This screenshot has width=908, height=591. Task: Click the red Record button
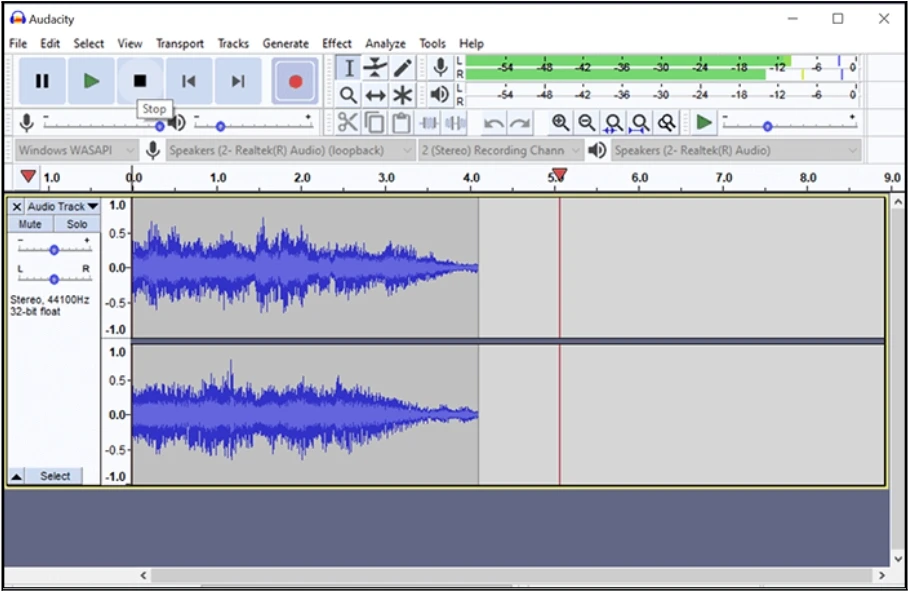[295, 81]
